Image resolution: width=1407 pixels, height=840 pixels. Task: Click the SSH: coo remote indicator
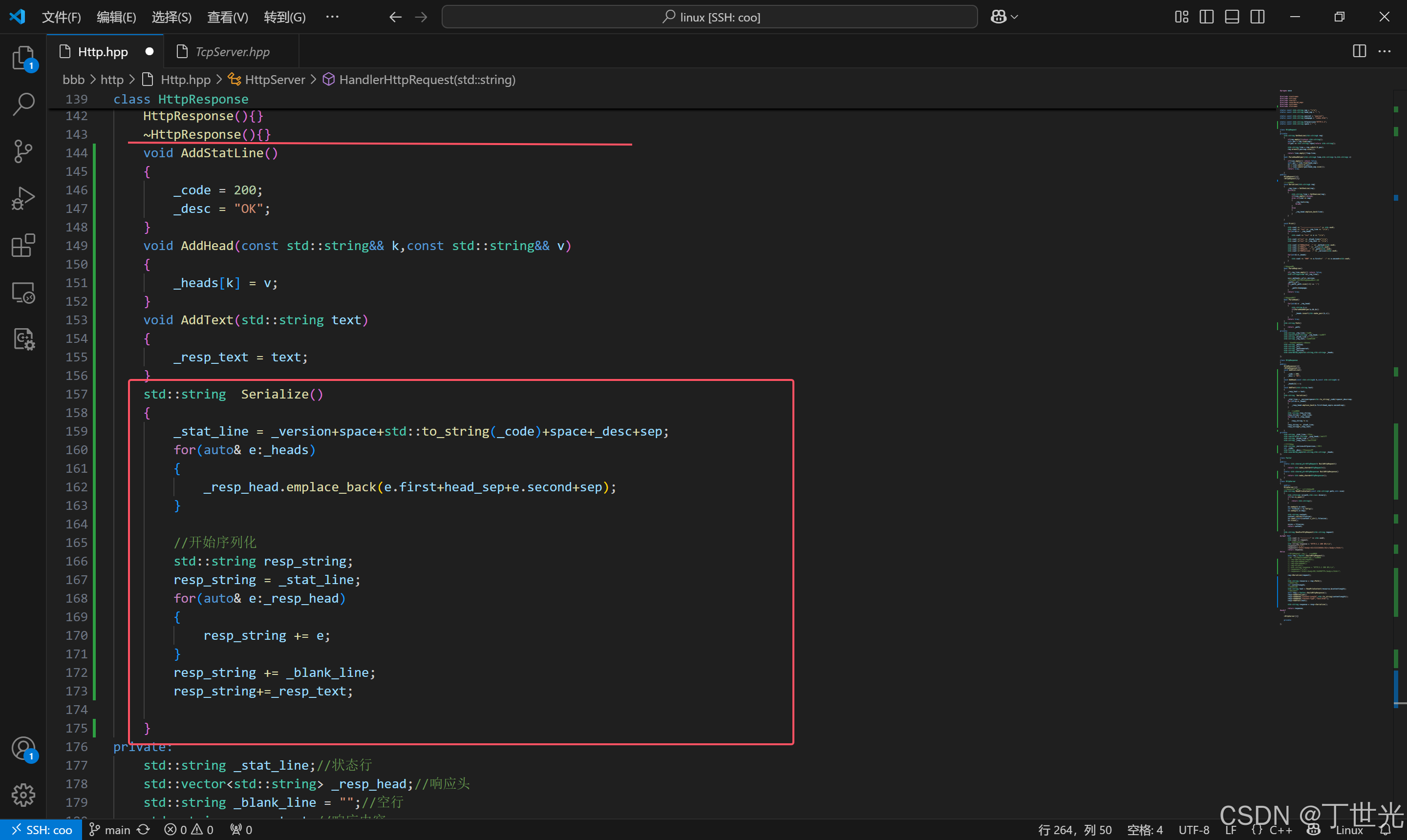42,830
